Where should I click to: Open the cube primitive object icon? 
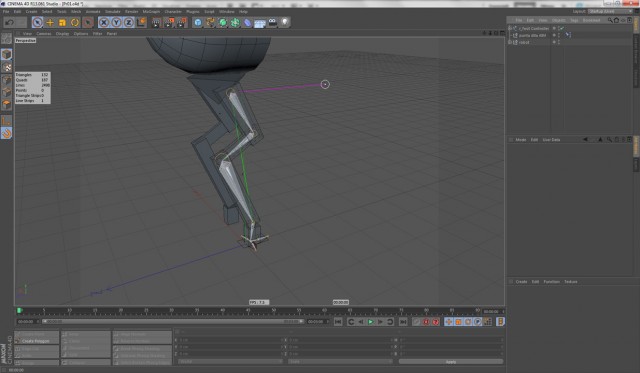point(198,22)
